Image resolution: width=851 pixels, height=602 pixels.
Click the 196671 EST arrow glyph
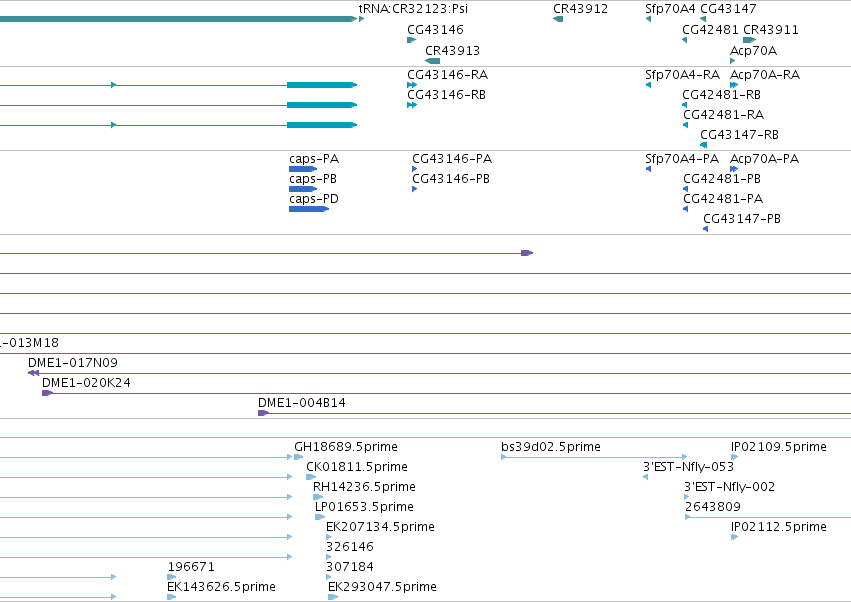(x=172, y=577)
